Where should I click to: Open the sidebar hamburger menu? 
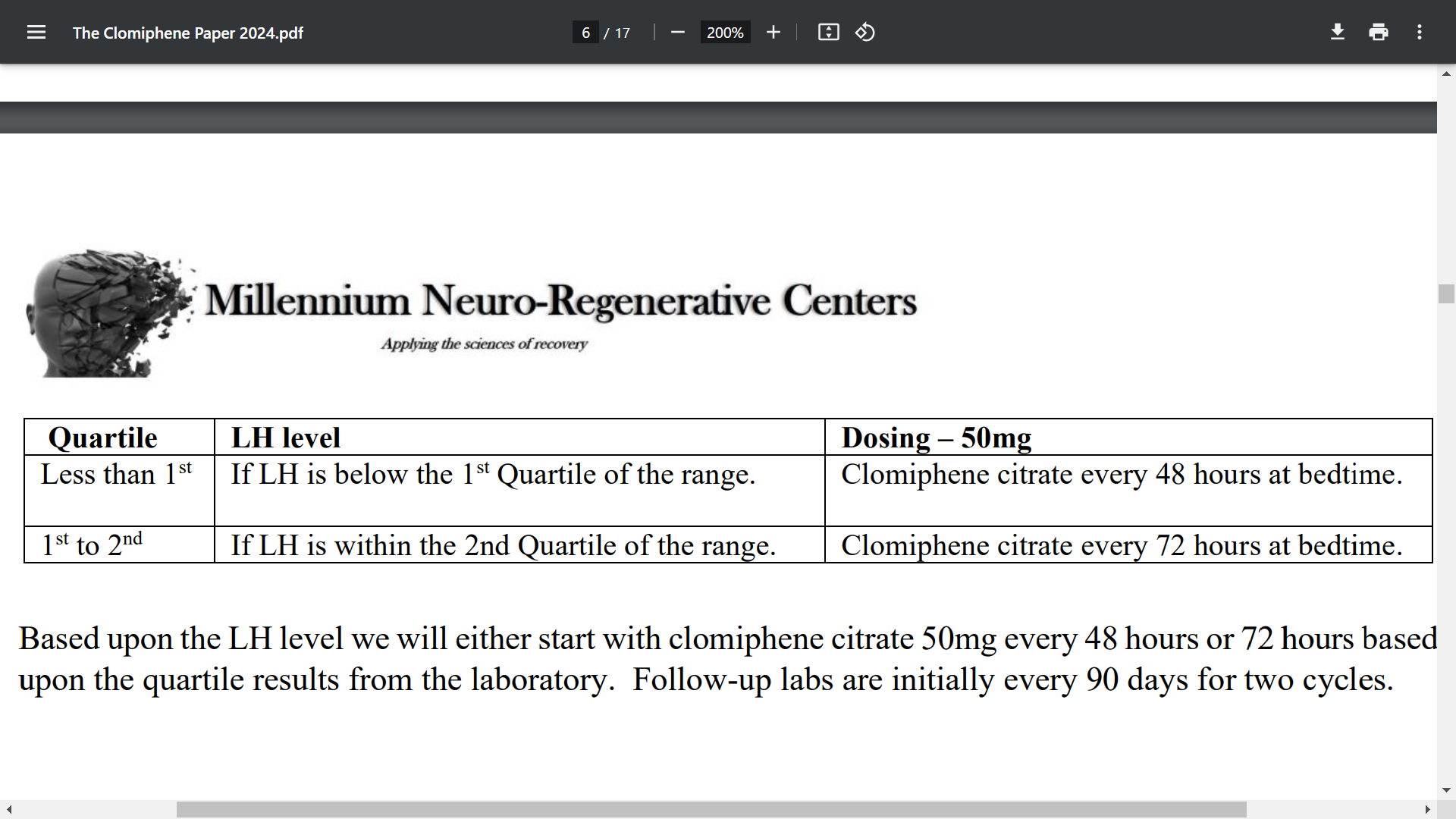(x=36, y=32)
